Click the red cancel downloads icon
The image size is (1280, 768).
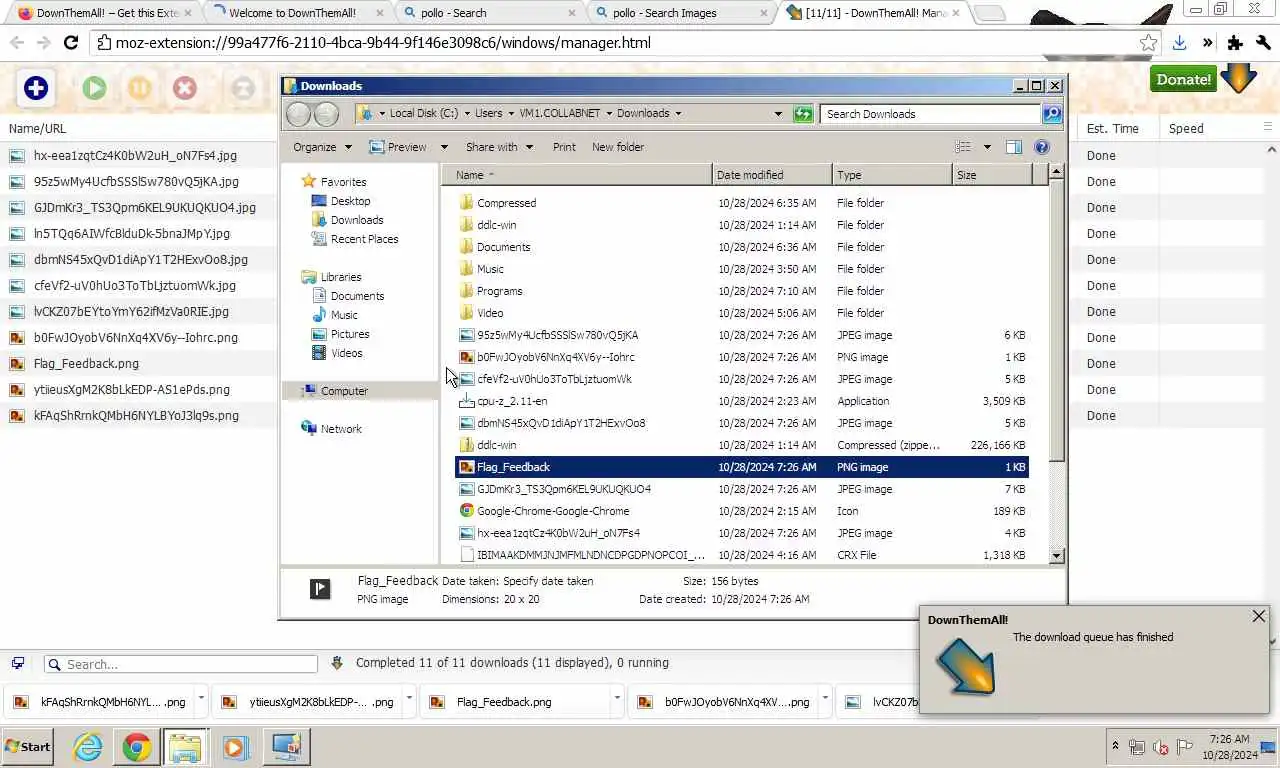tap(185, 88)
